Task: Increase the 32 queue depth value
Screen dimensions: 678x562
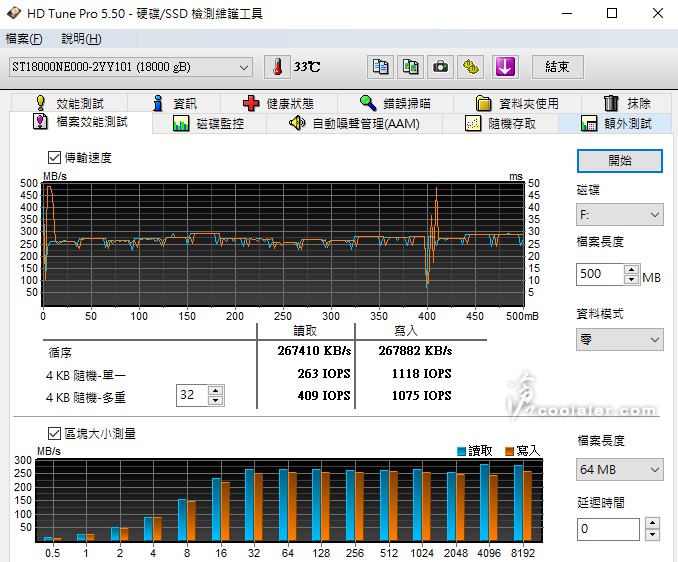Action: click(x=215, y=390)
